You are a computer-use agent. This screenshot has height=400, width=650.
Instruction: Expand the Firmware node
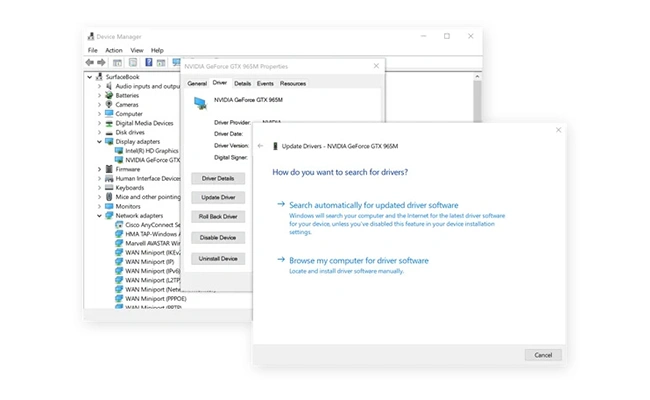click(99, 169)
